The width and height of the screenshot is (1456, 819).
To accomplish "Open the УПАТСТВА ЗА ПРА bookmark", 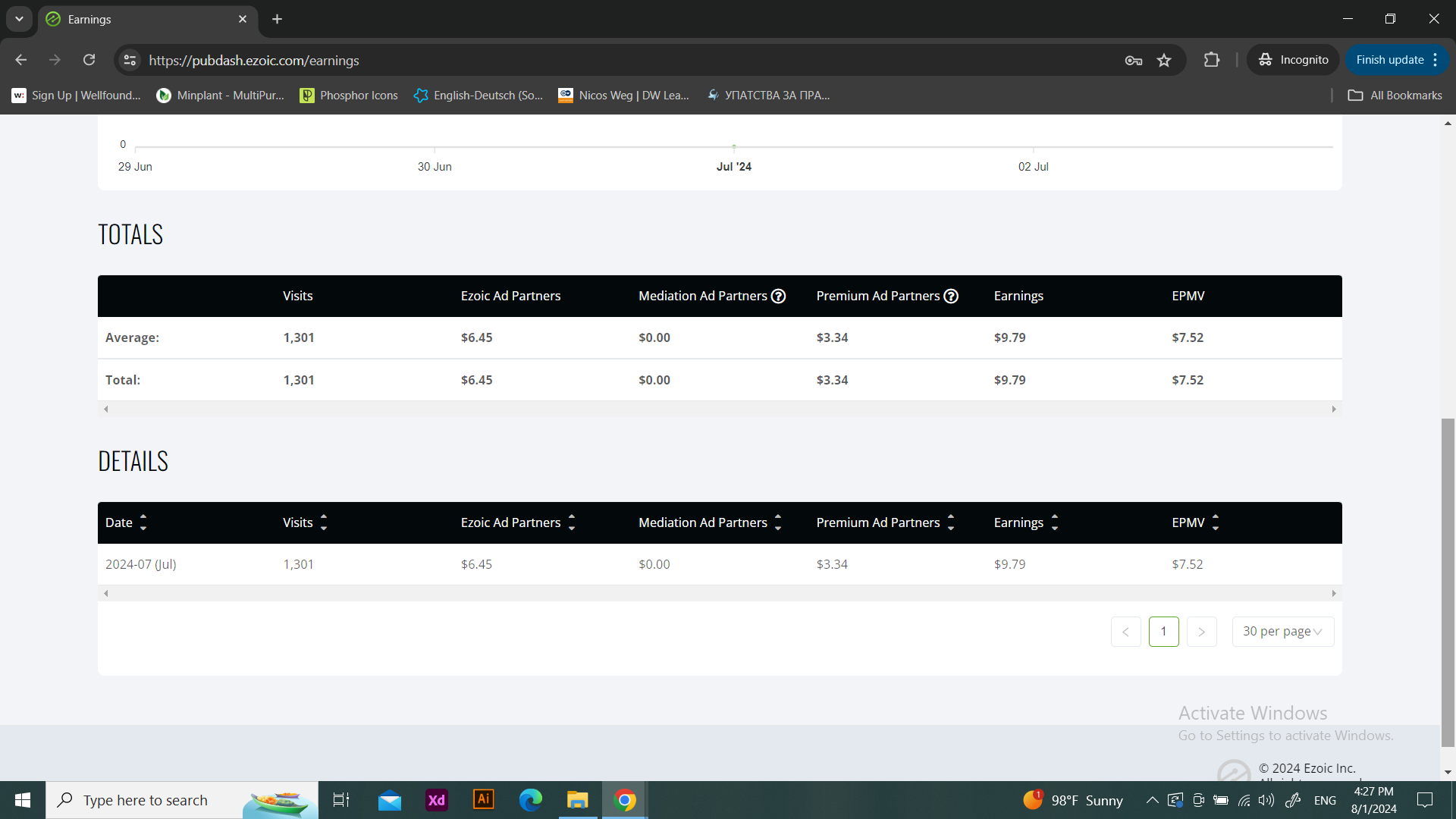I will (x=768, y=96).
